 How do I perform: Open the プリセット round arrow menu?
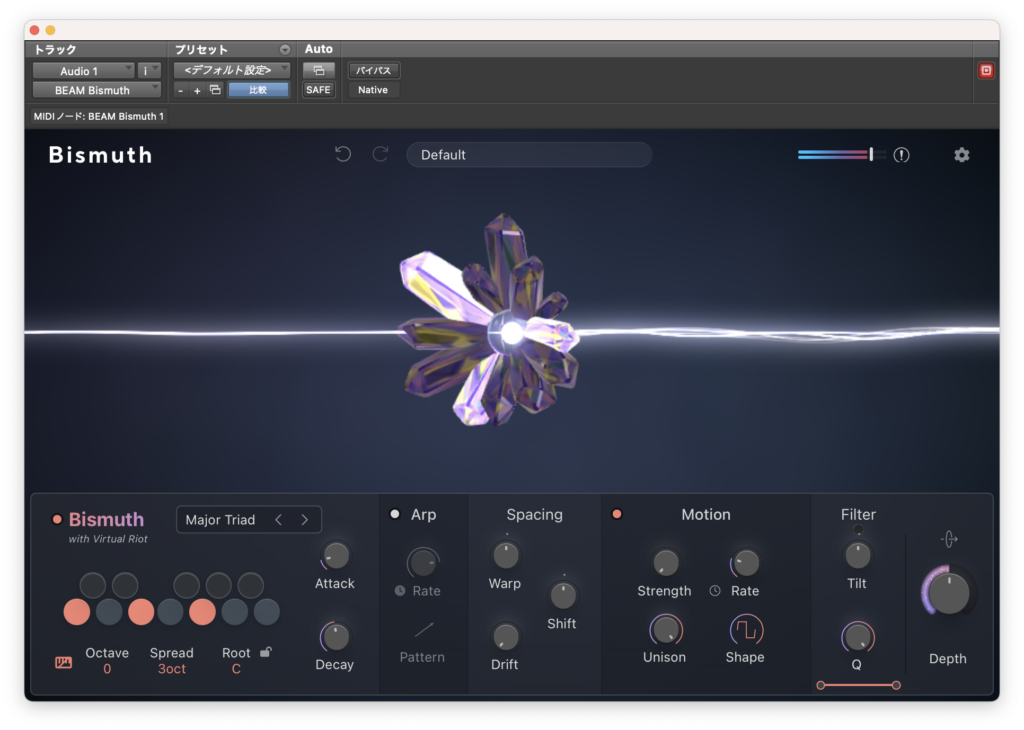285,50
